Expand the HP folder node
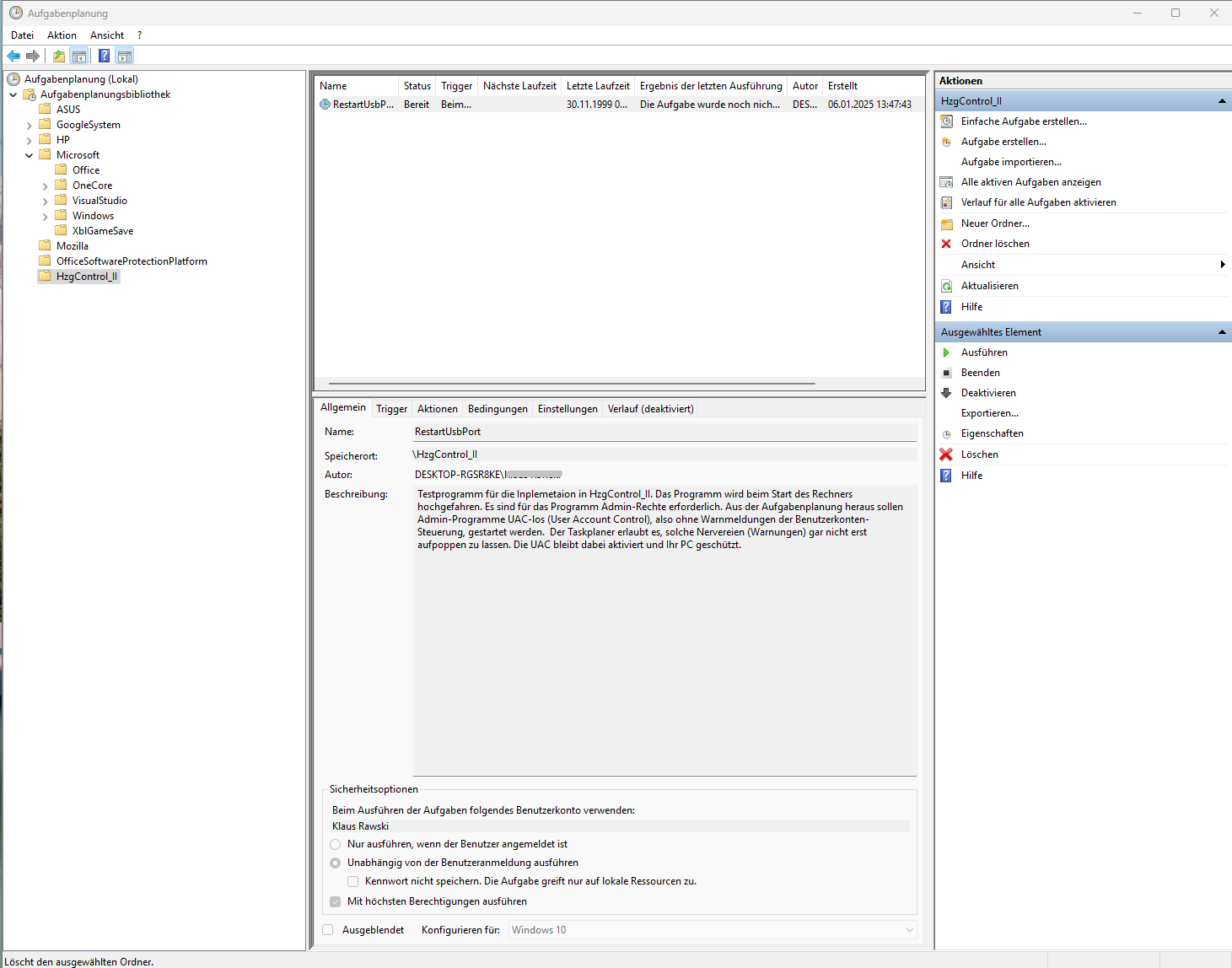The height and width of the screenshot is (968, 1232). tap(30, 141)
